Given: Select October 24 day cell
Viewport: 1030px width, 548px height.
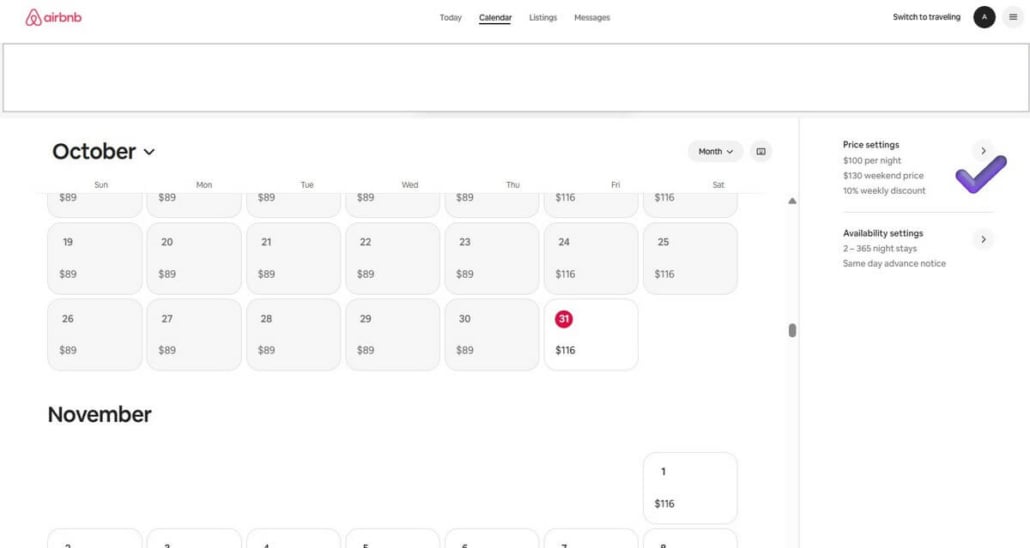Looking at the screenshot, I should pos(591,258).
